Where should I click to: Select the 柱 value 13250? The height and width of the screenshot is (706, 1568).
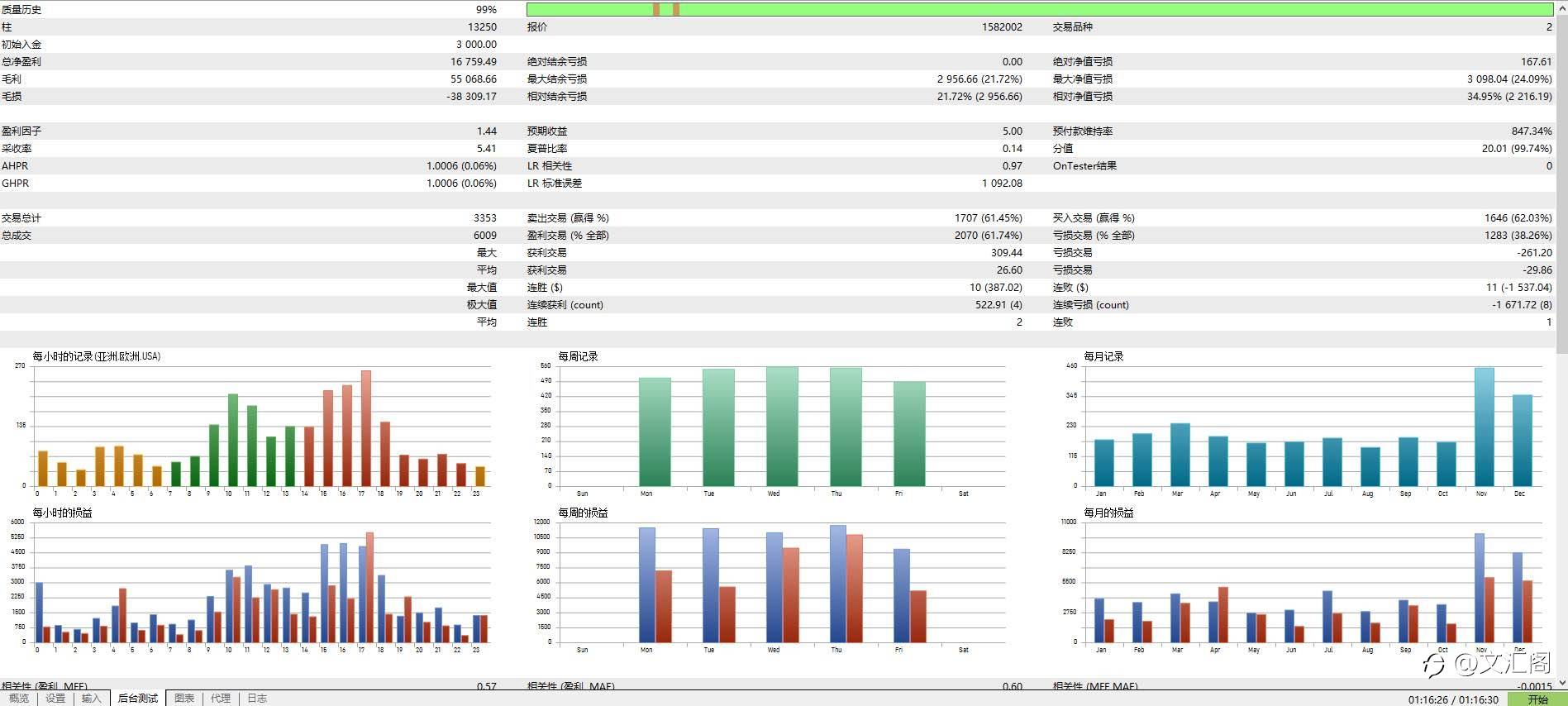tap(483, 27)
